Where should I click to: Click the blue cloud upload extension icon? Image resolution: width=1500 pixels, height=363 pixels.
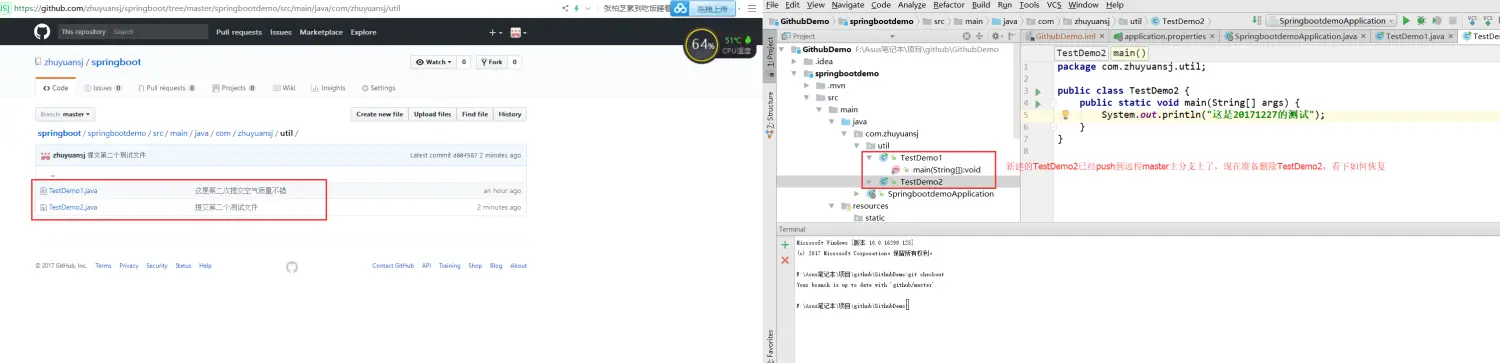(680, 8)
